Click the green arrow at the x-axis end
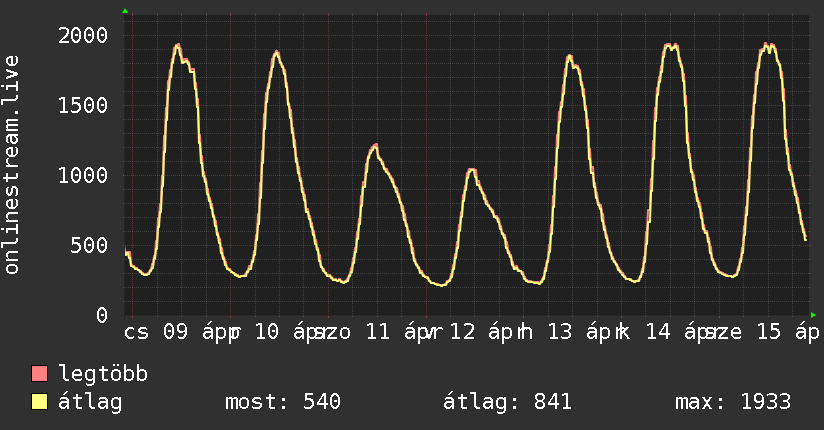The height and width of the screenshot is (430, 824). pyautogui.click(x=813, y=315)
